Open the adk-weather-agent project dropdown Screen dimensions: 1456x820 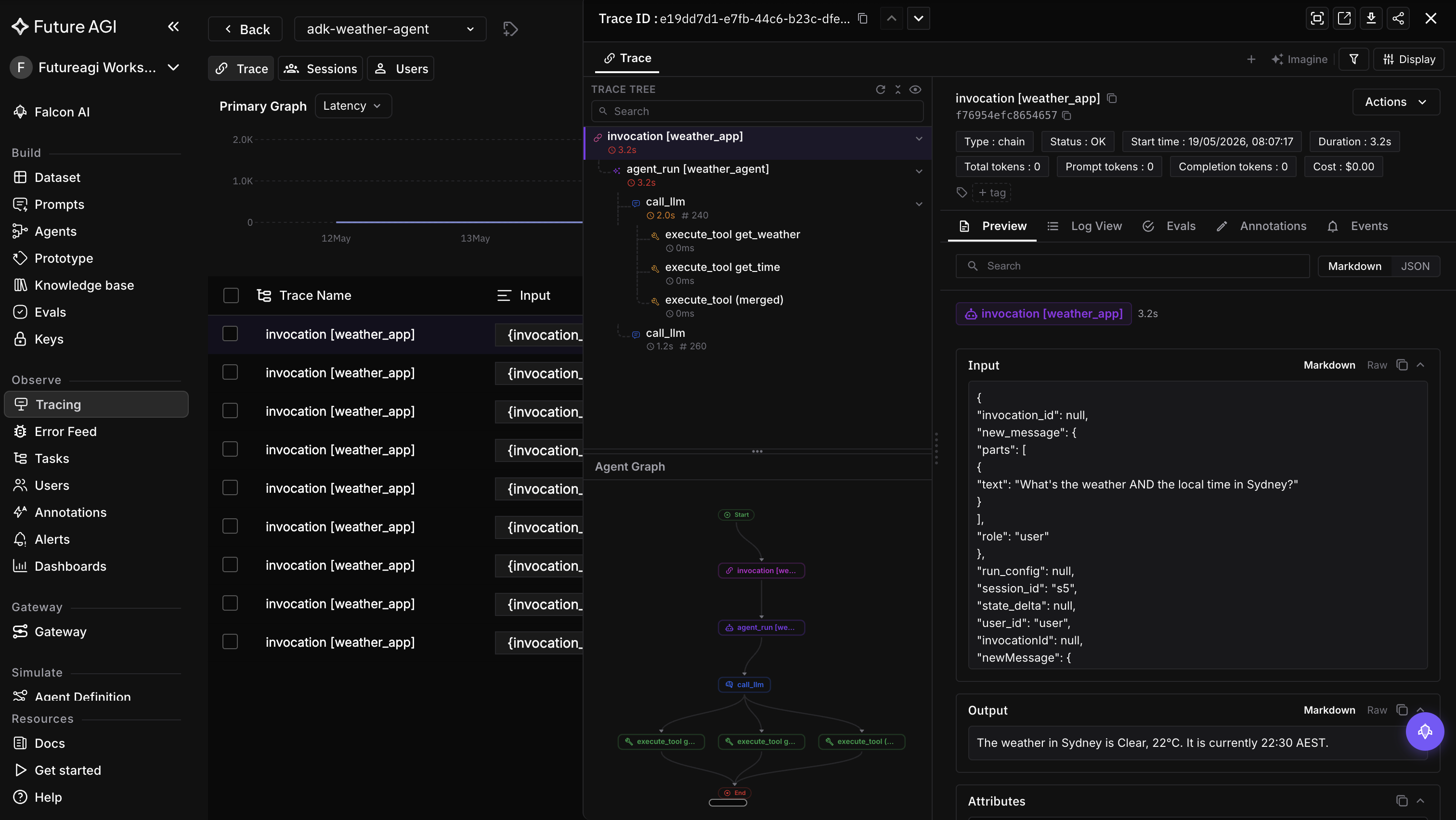pyautogui.click(x=390, y=29)
